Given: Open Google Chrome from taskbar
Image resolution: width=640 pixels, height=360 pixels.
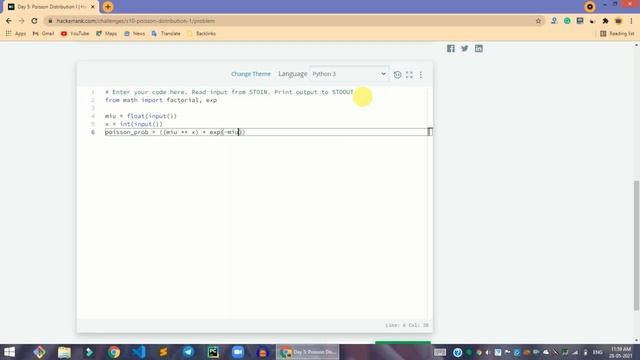Looking at the screenshot, I should [x=114, y=352].
